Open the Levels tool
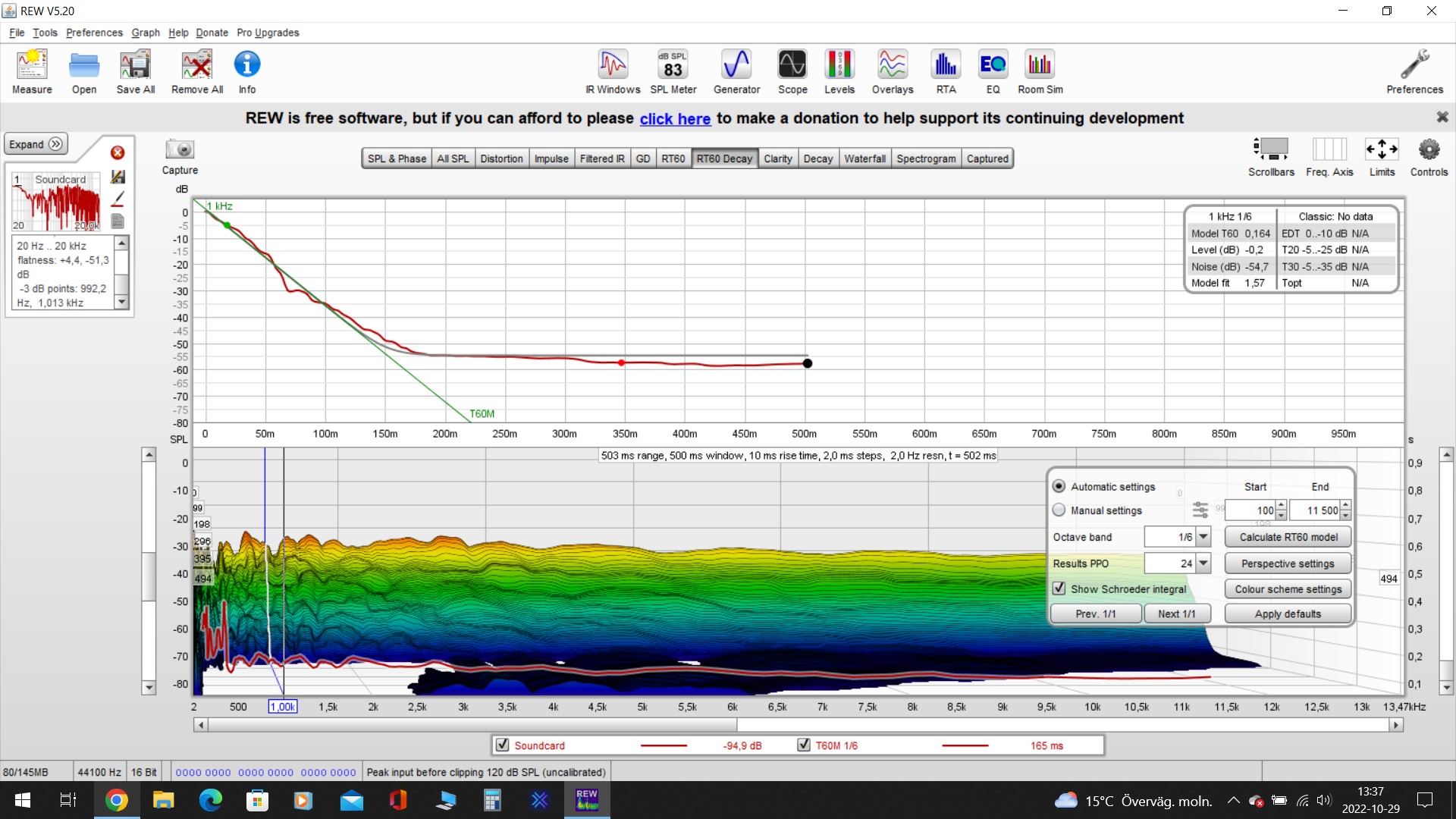 click(839, 72)
